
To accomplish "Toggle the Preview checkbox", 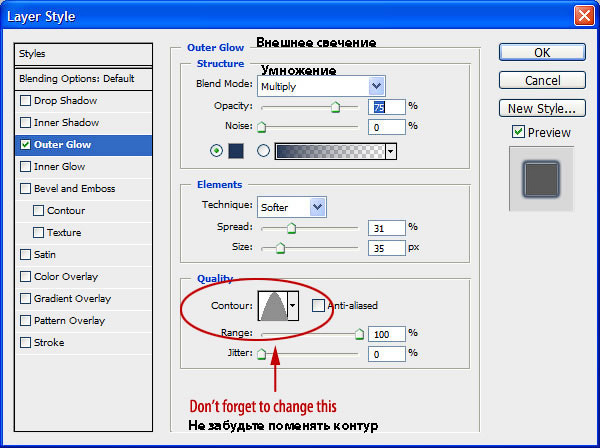I will coord(518,132).
